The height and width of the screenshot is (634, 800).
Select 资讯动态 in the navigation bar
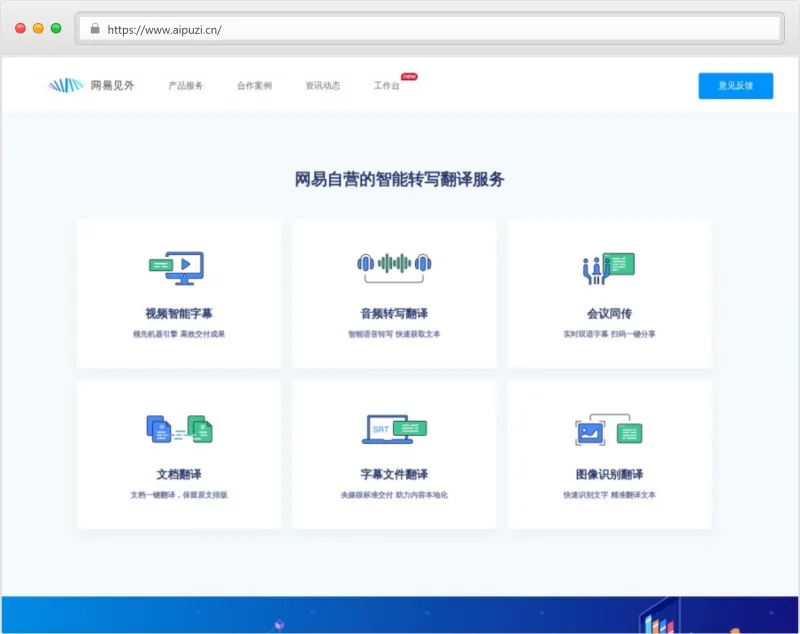click(x=320, y=86)
